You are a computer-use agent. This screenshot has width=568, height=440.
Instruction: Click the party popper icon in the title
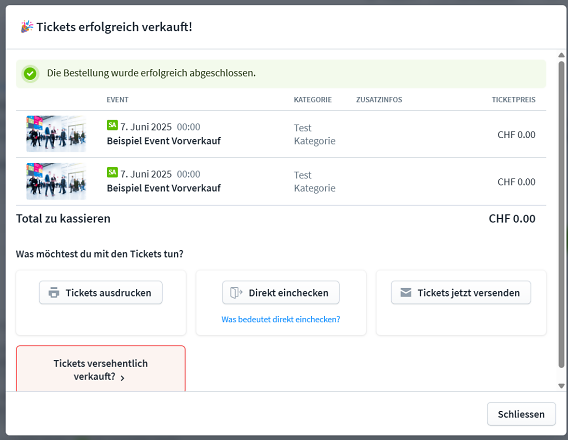click(x=27, y=27)
